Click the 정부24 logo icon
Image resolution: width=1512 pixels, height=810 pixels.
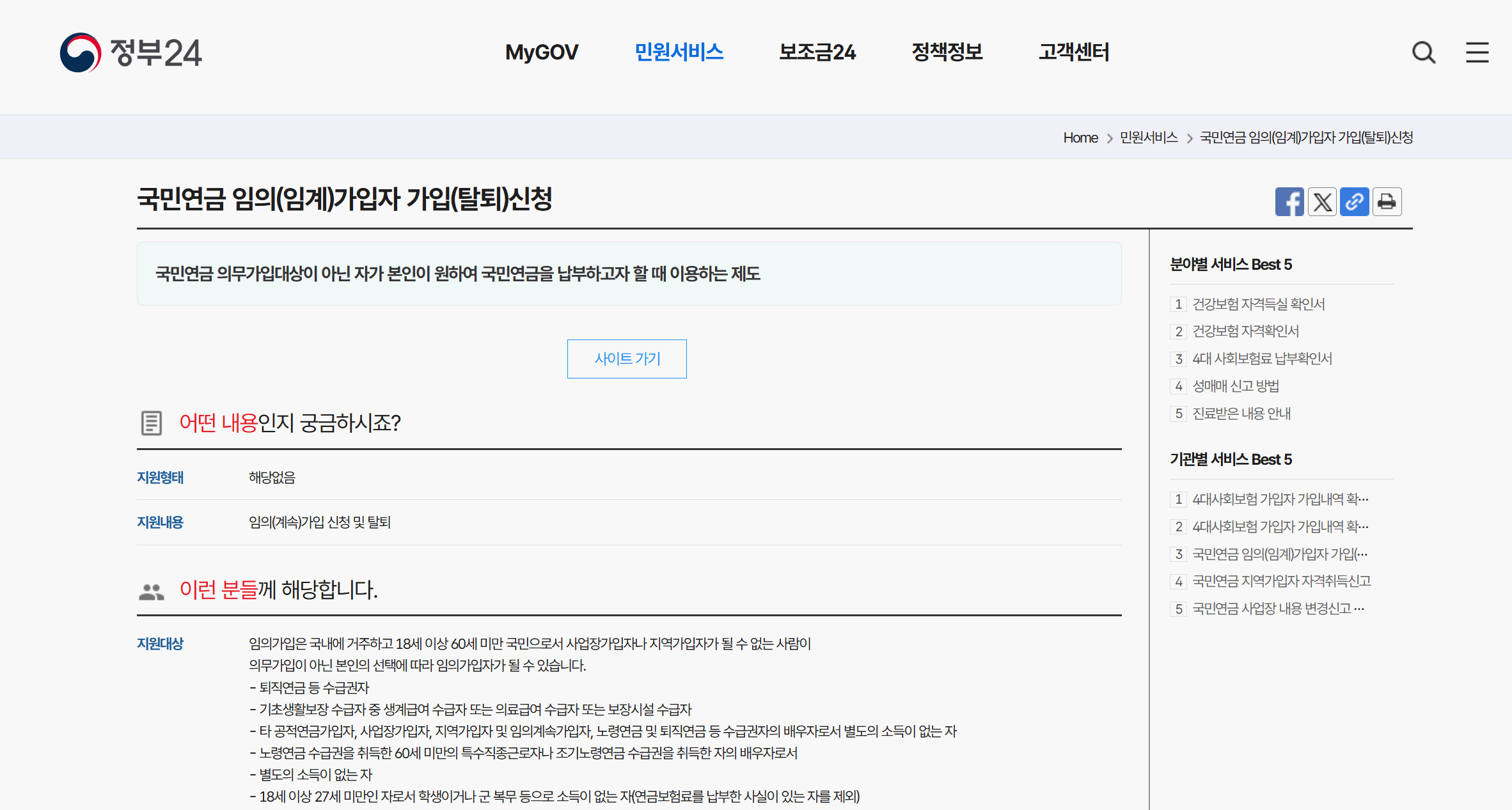pyautogui.click(x=81, y=52)
